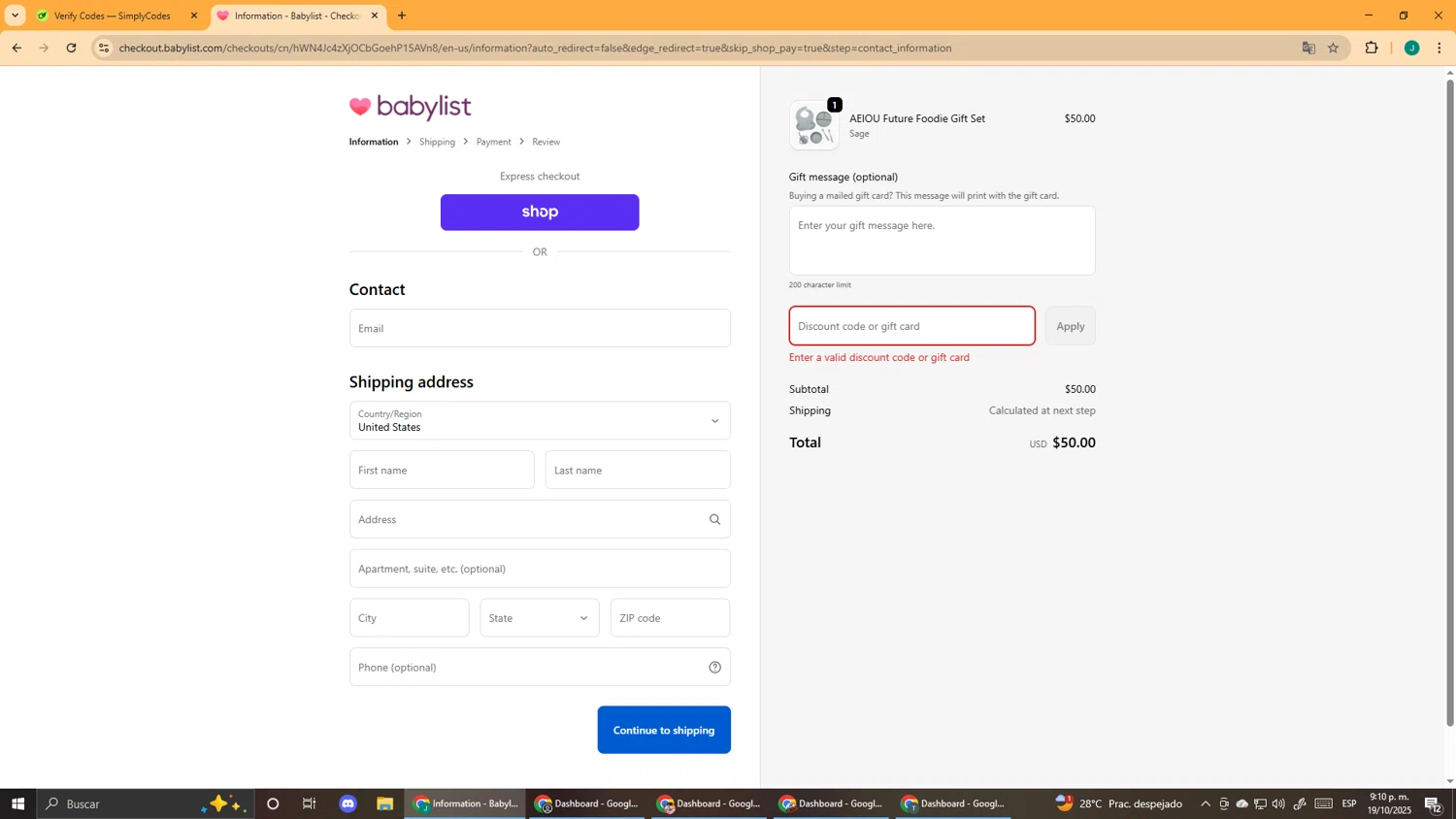The width and height of the screenshot is (1456, 819).
Task: Click the Continue to shipping button
Action: point(663,730)
